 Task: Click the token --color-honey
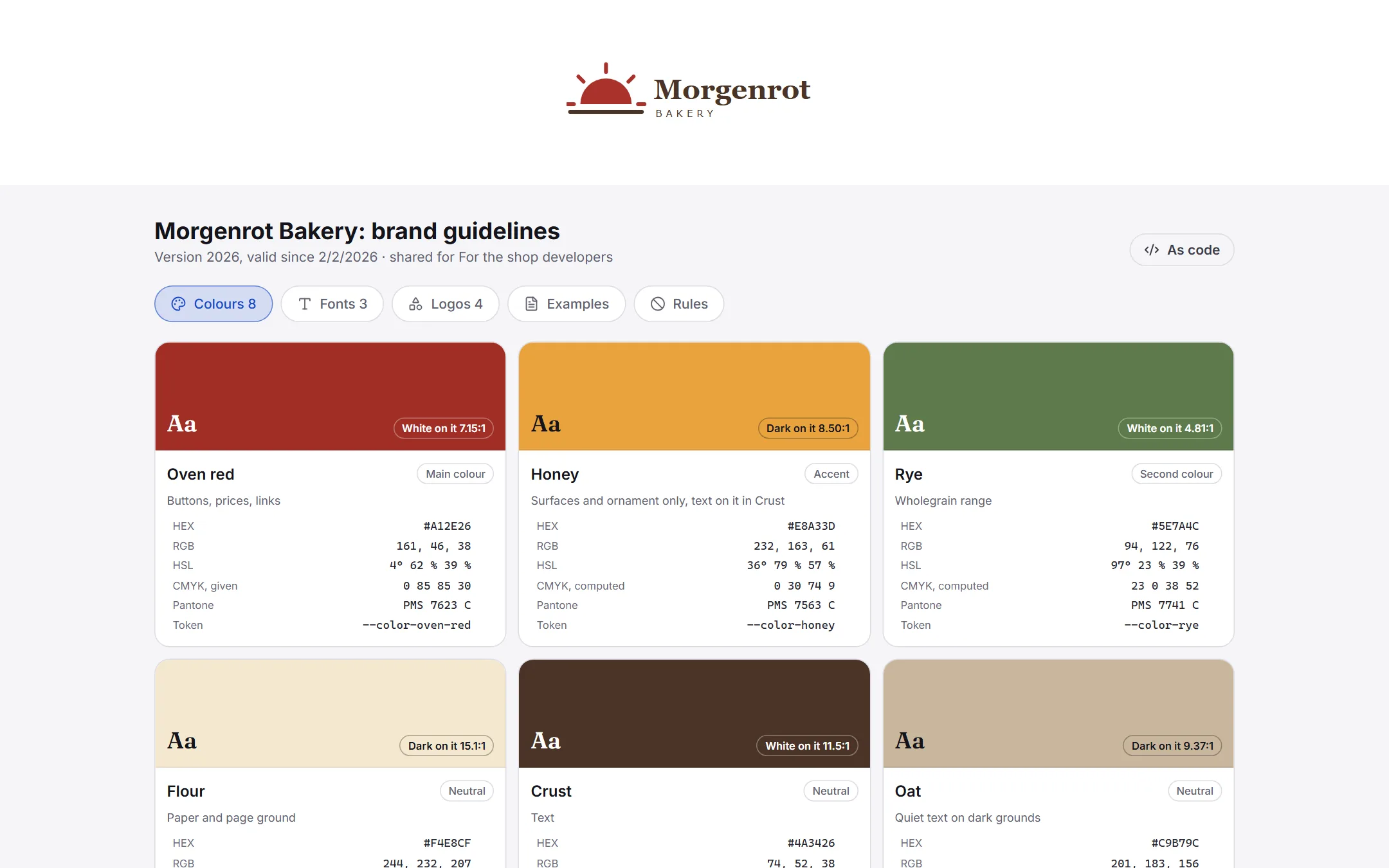point(791,625)
